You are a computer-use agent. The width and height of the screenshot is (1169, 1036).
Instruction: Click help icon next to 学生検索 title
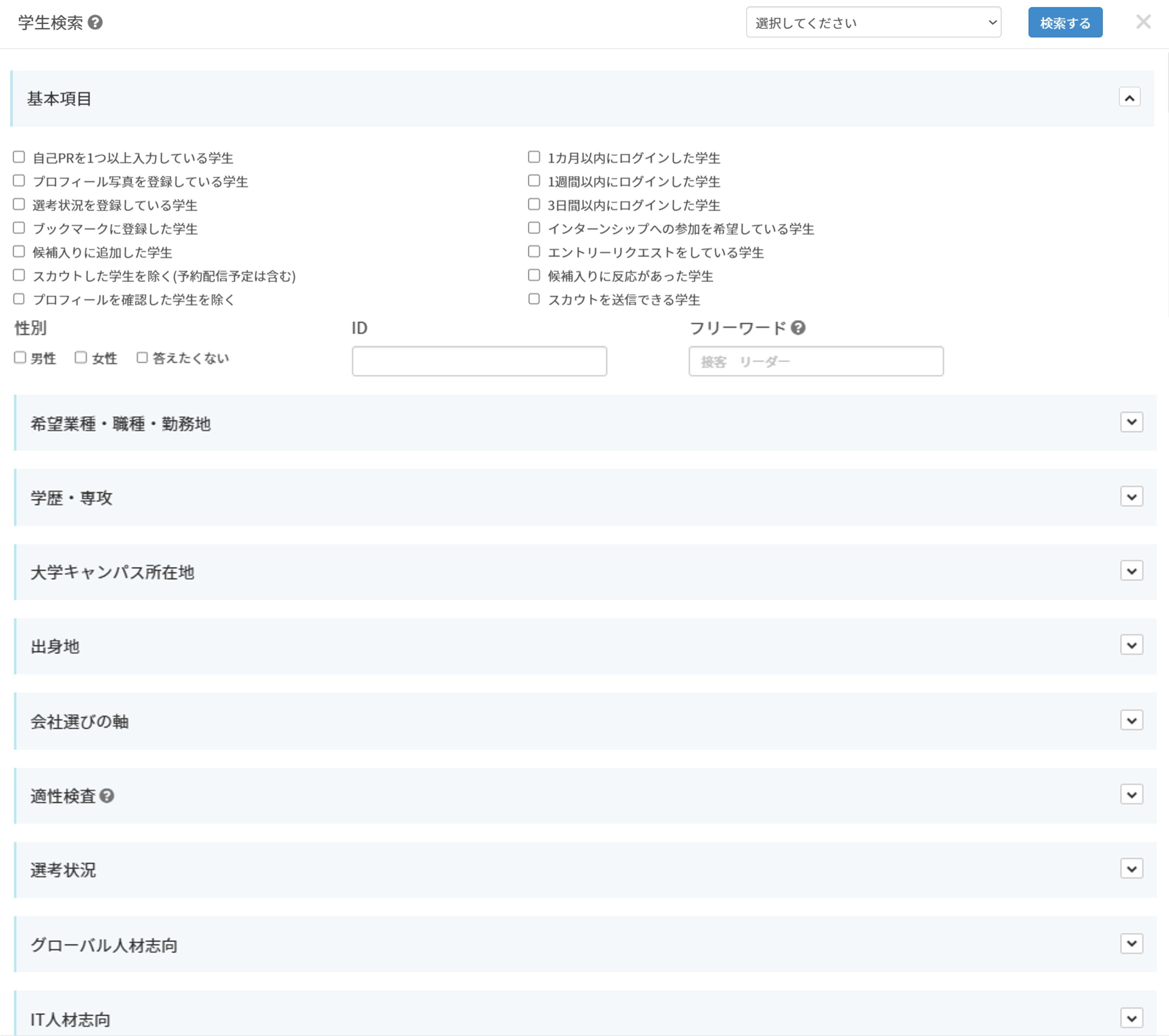pyautogui.click(x=95, y=22)
